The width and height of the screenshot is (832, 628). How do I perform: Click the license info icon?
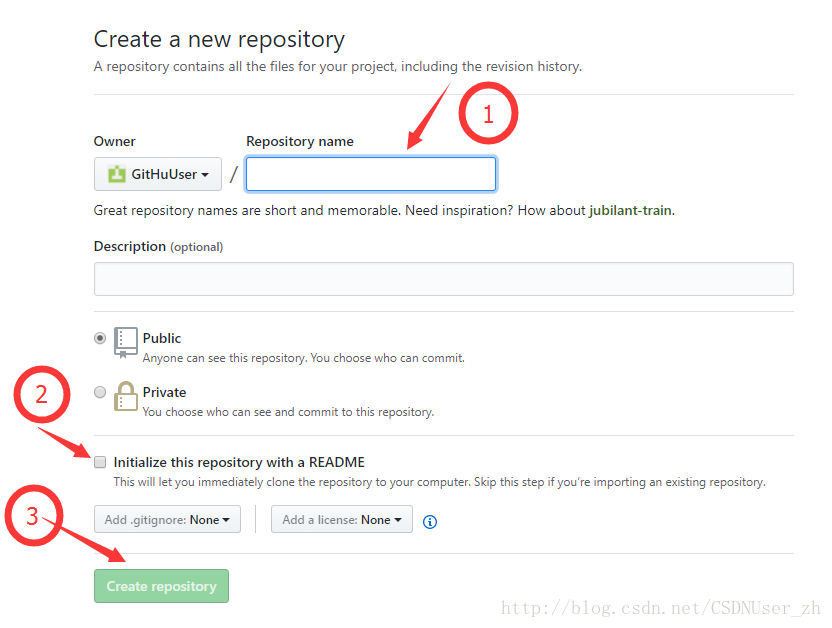tap(430, 522)
